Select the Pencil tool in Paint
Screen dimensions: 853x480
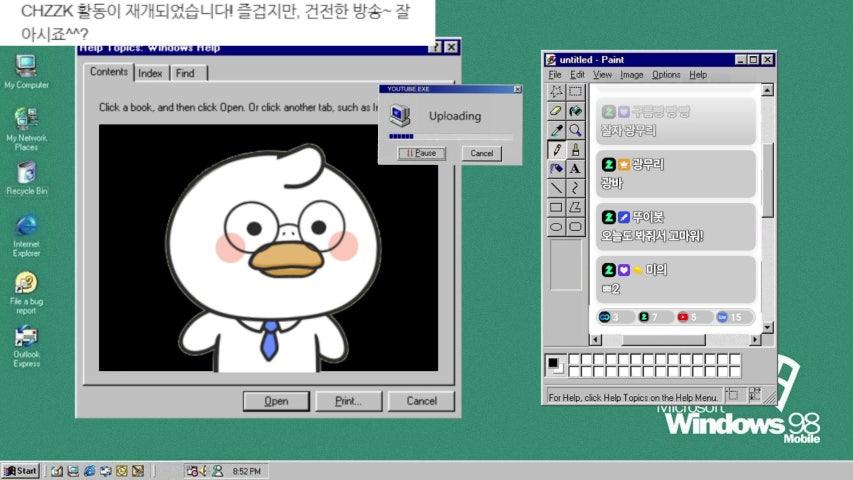[x=556, y=150]
